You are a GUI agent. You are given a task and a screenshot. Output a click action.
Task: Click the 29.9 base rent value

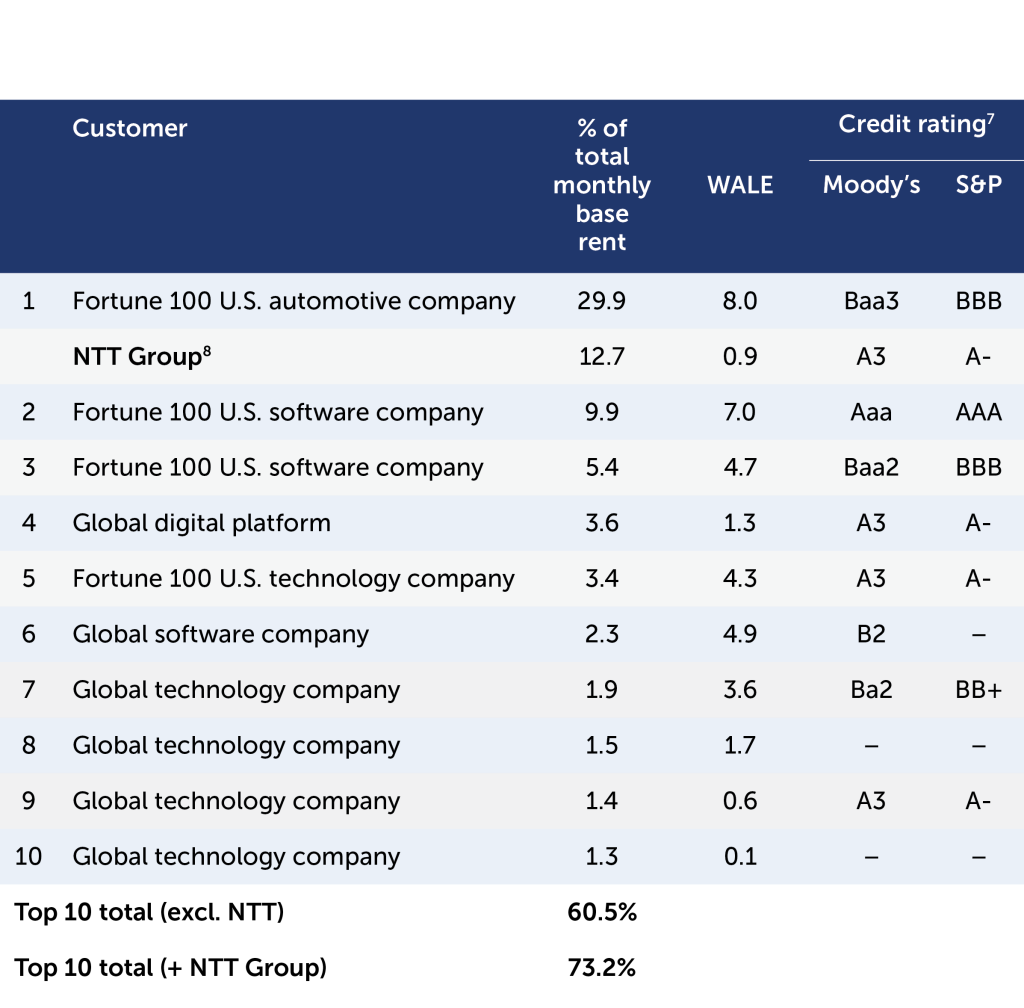(x=601, y=301)
